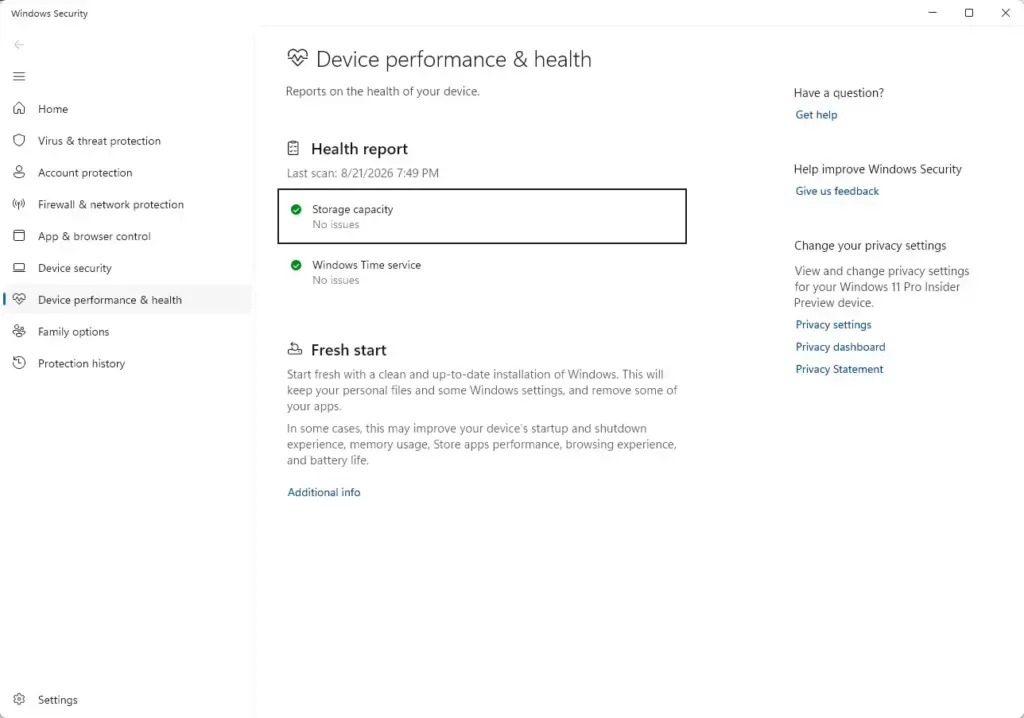Click Give us feedback link
The width and height of the screenshot is (1024, 718).
(x=837, y=191)
